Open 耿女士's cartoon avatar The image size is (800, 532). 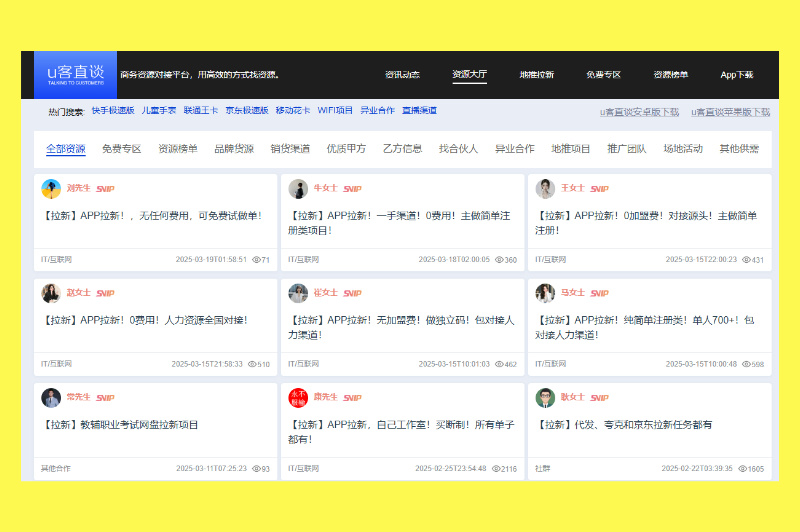point(545,398)
